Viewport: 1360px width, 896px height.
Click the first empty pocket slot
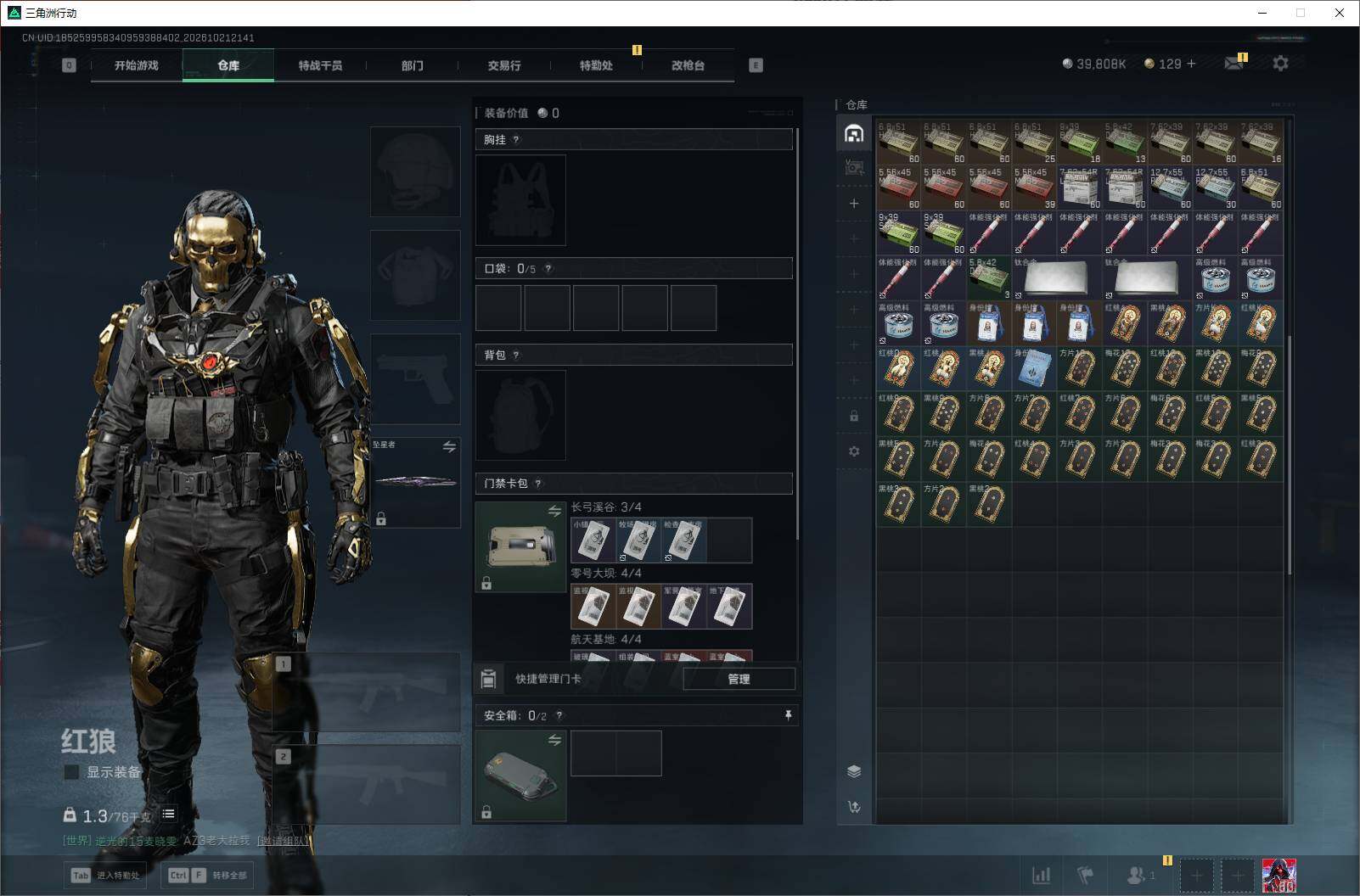tap(498, 308)
